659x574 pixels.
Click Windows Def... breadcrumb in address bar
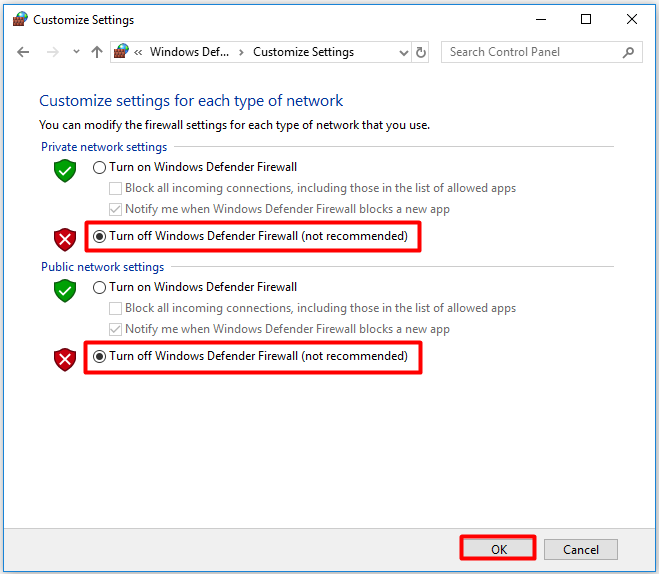point(188,52)
